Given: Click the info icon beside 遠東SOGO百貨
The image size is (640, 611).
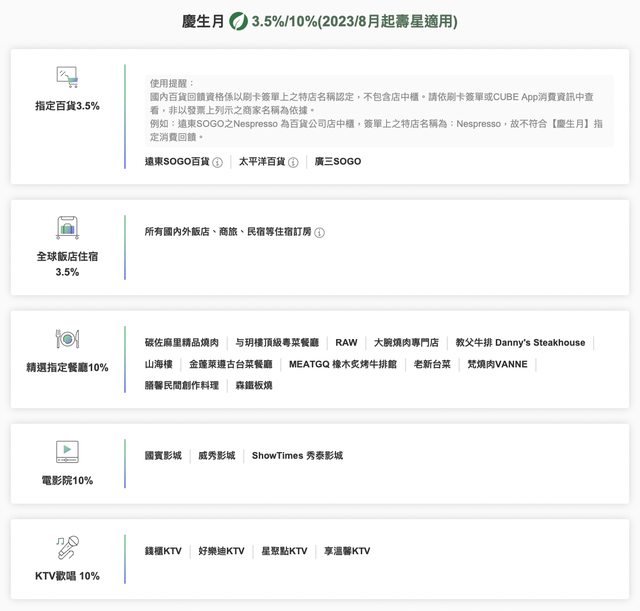Looking at the screenshot, I should point(217,162).
